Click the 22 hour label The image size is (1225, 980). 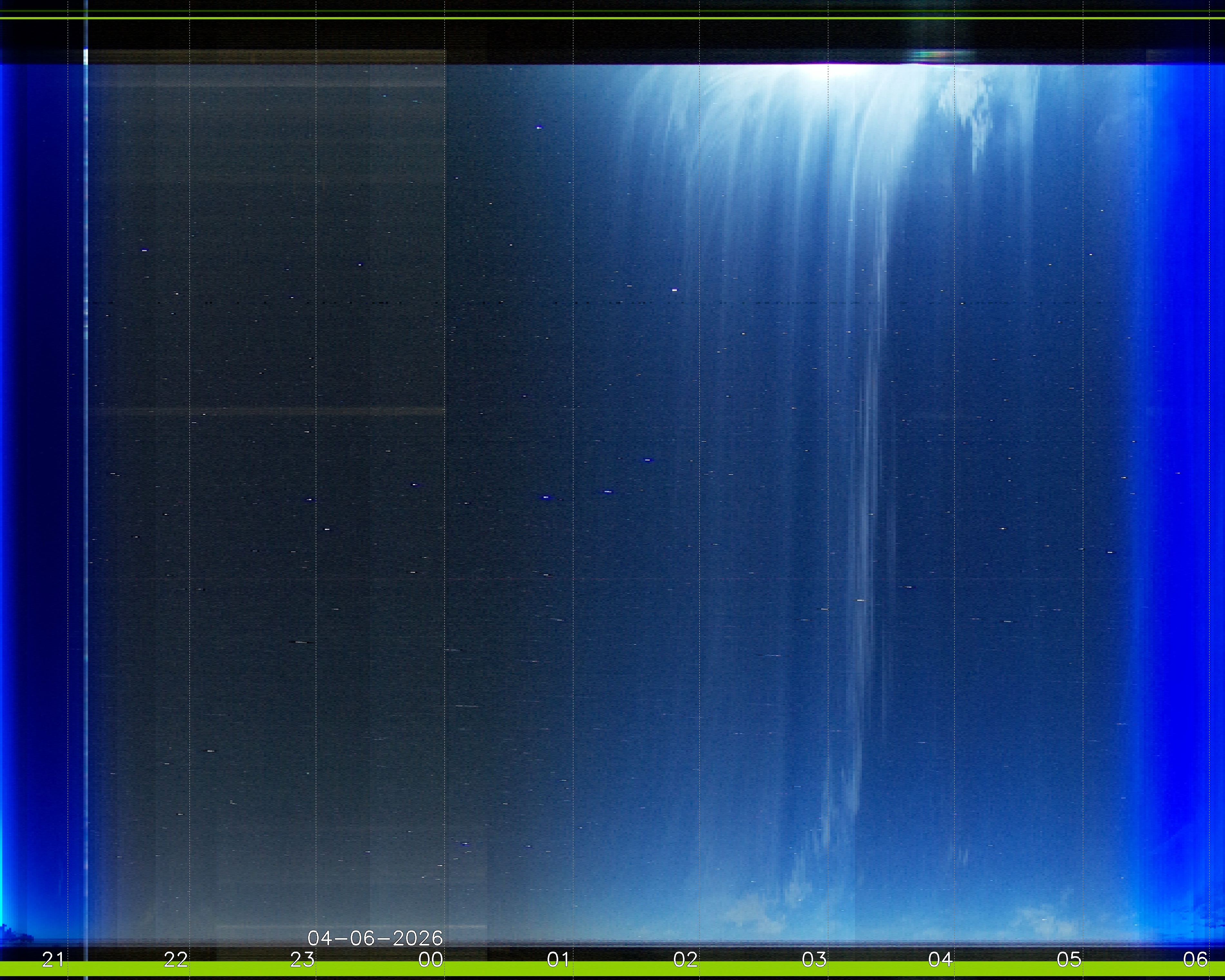[x=176, y=960]
